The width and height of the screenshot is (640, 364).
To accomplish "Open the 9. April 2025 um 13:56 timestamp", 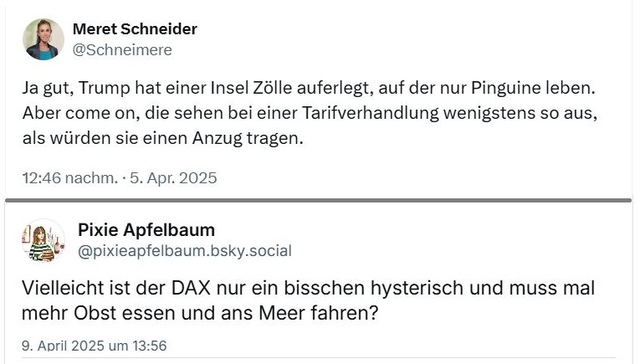I will (94, 346).
